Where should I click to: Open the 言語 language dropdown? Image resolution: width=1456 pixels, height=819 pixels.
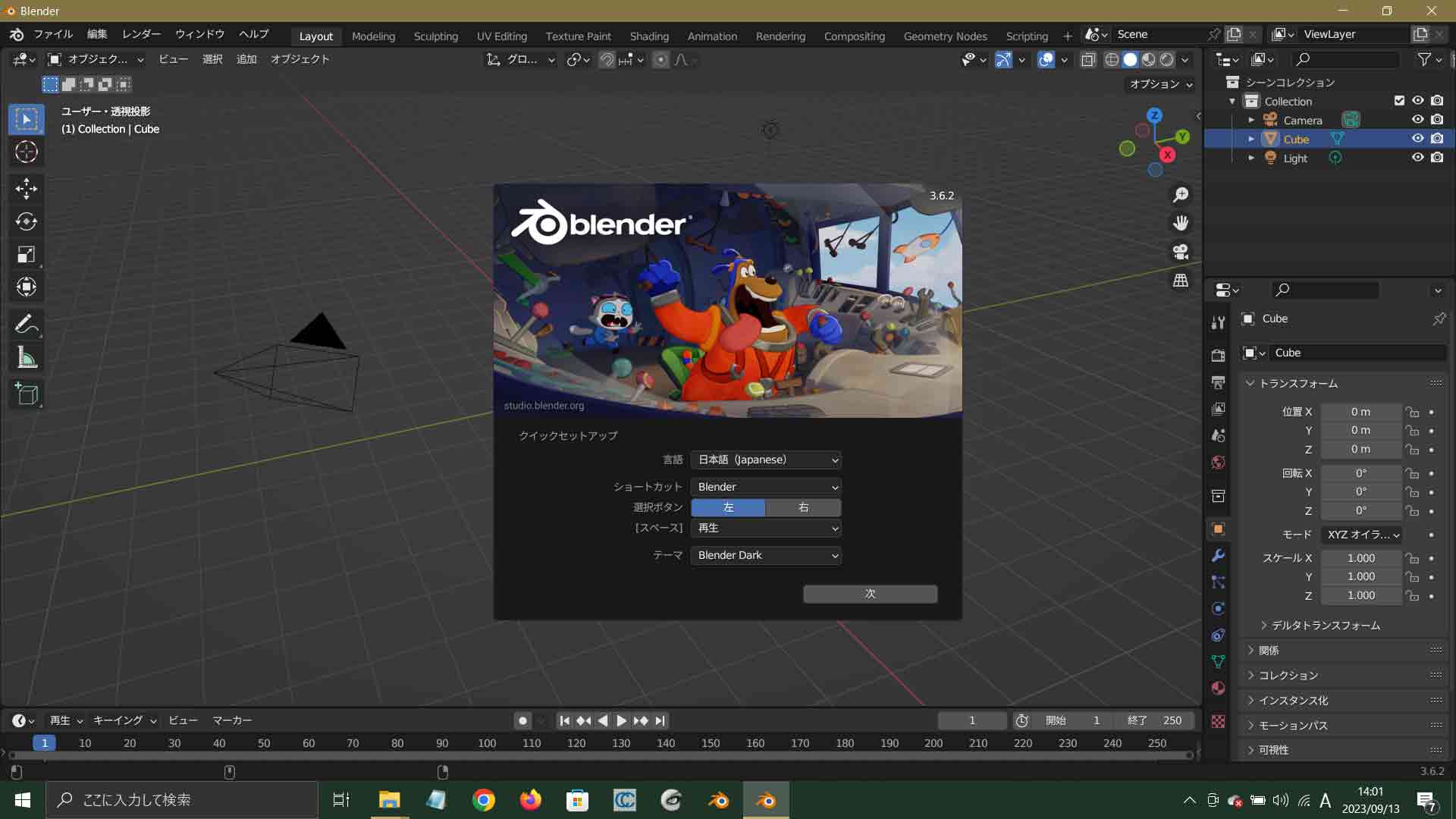pos(766,460)
